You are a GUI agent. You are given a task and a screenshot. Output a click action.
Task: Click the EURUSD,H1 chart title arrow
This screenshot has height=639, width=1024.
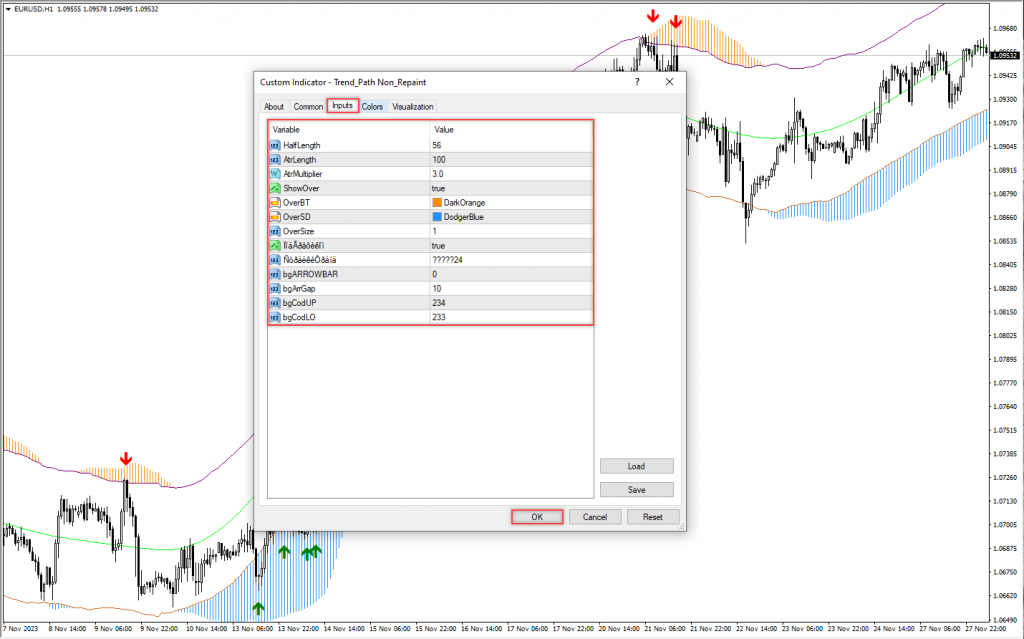coord(8,9)
